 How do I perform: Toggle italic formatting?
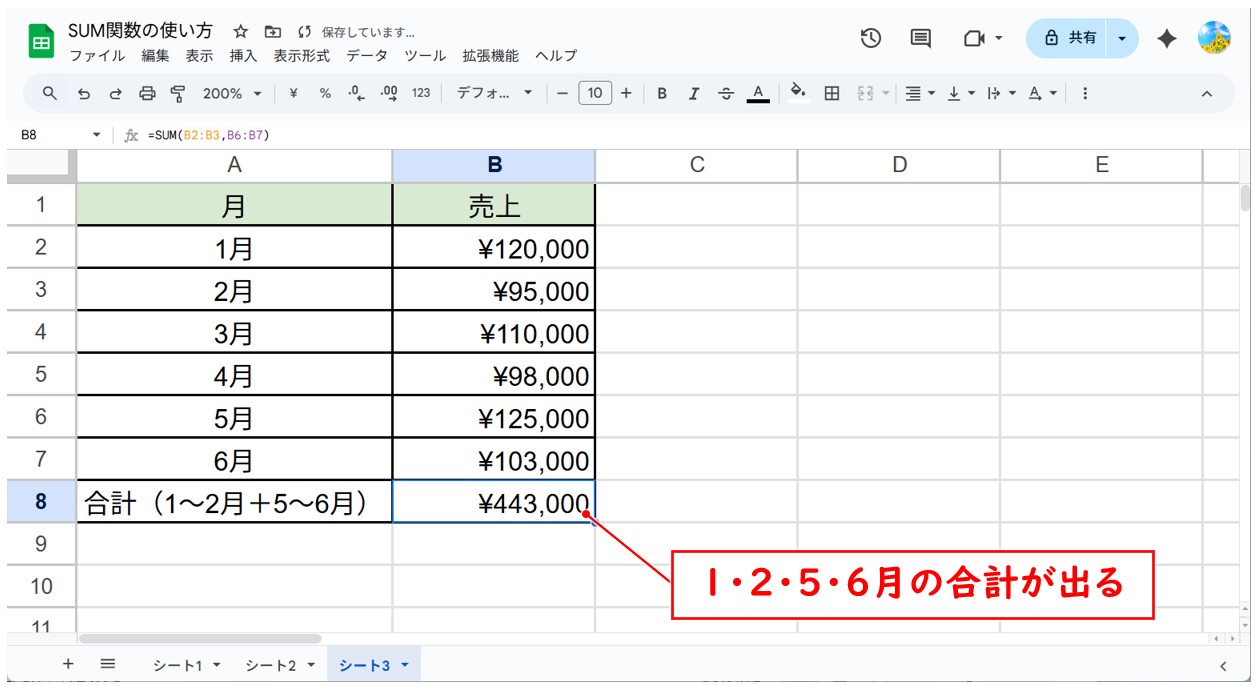(x=693, y=93)
